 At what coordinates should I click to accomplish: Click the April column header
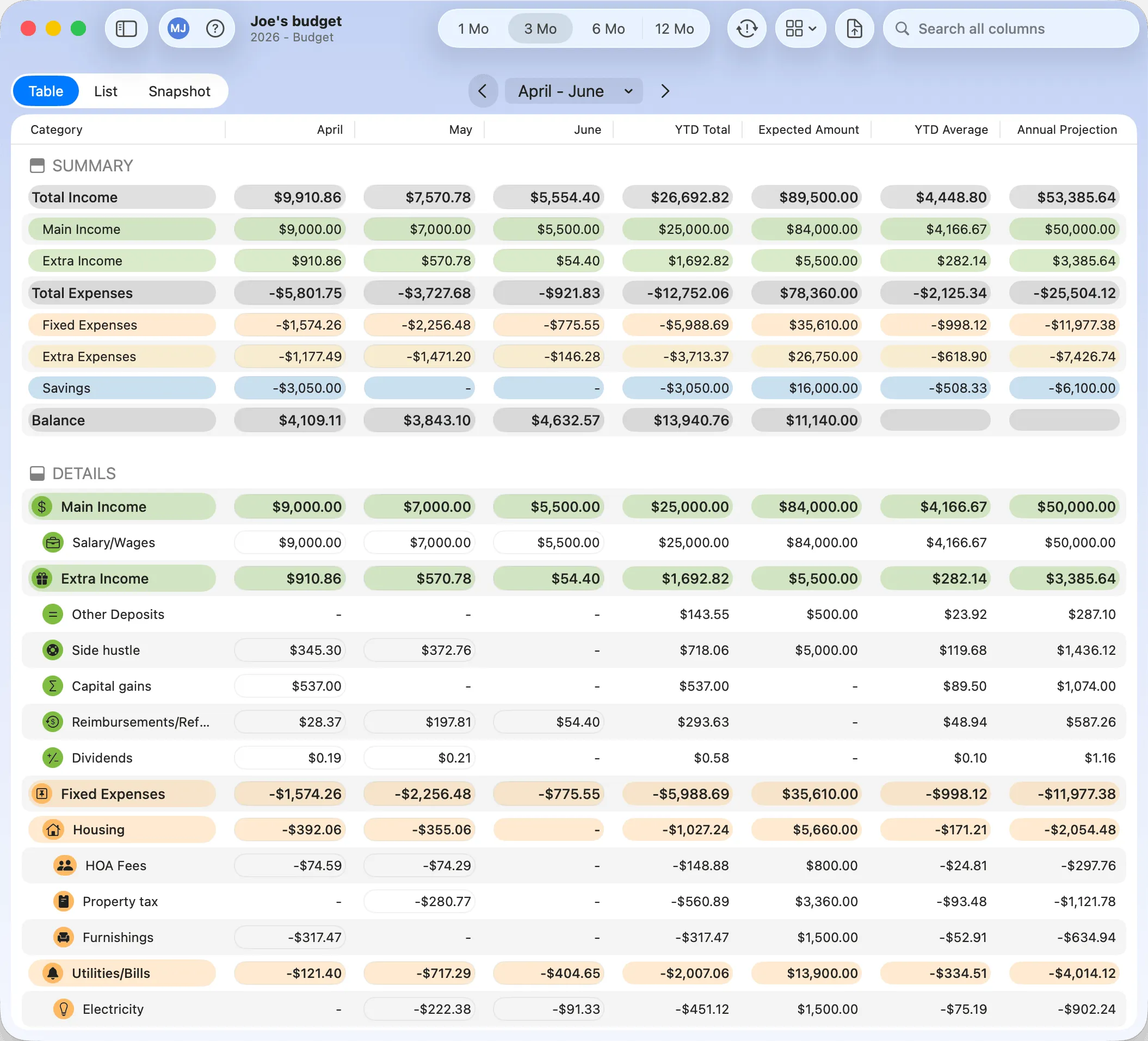[x=330, y=130]
